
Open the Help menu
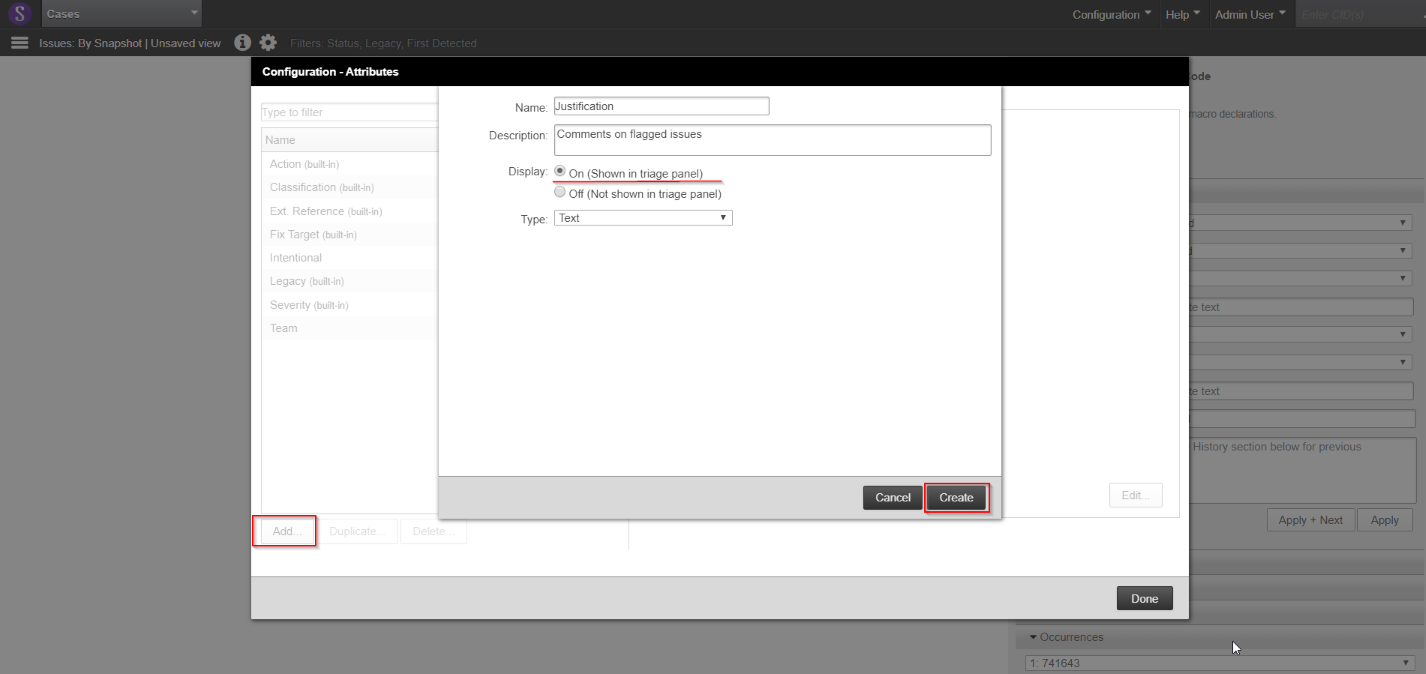click(x=1183, y=14)
